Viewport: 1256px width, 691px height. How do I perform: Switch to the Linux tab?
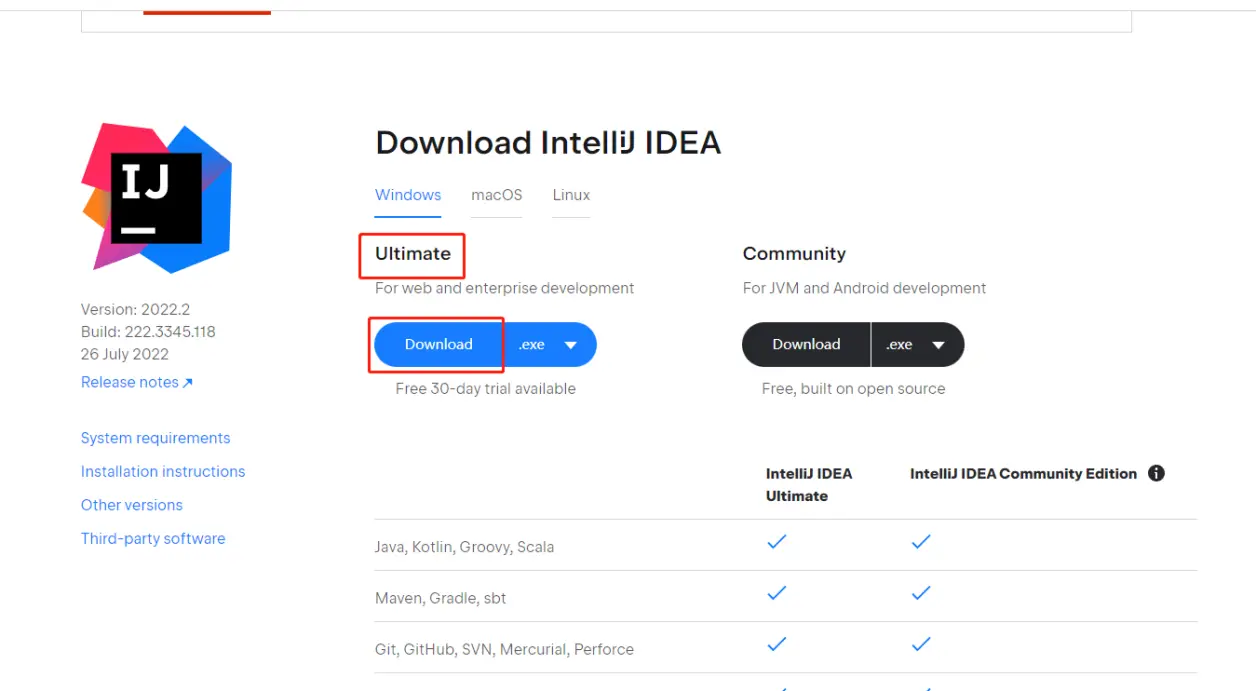pos(571,195)
